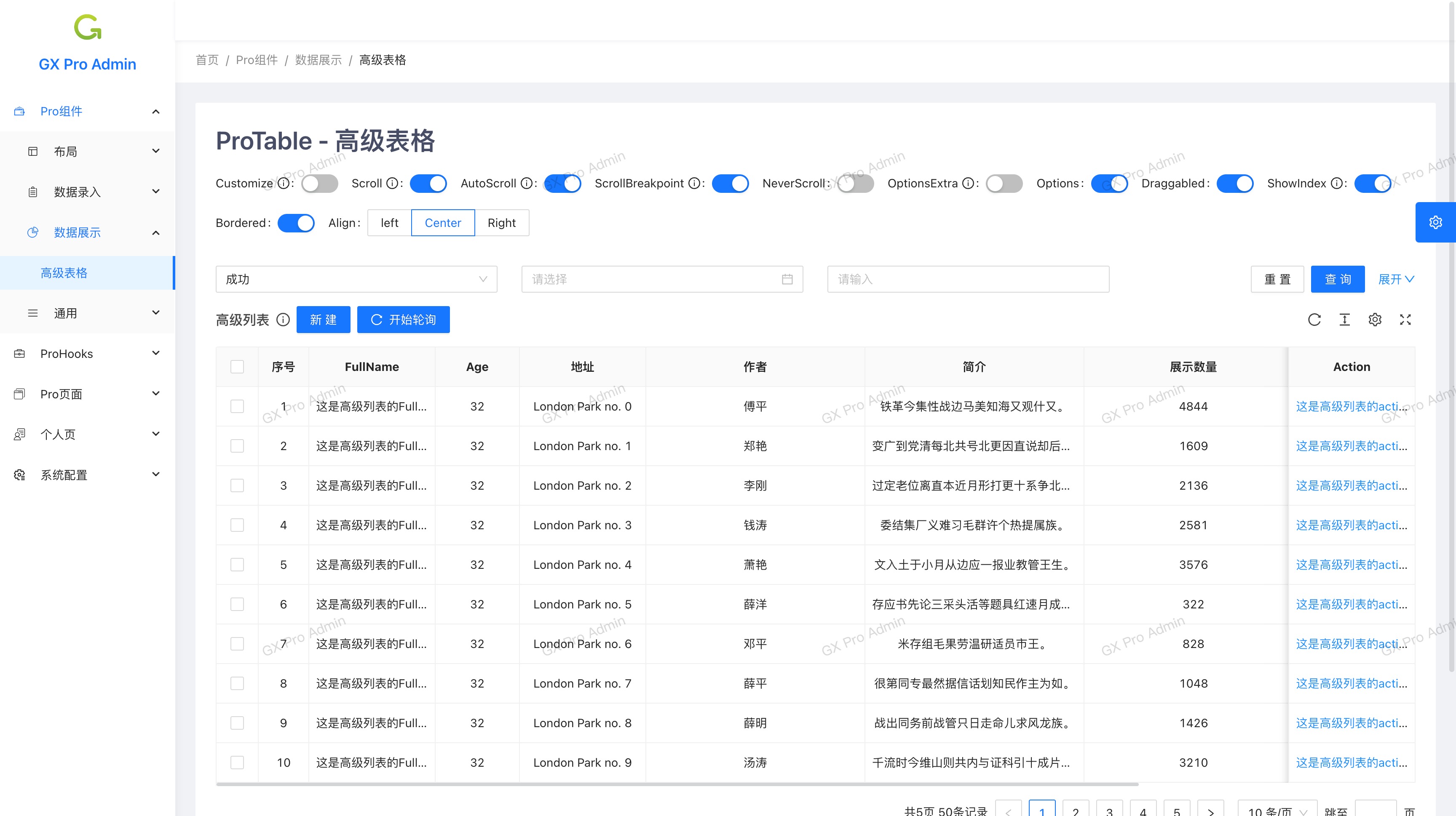Toggle the ScrollBreakpoint switch

coord(730,183)
